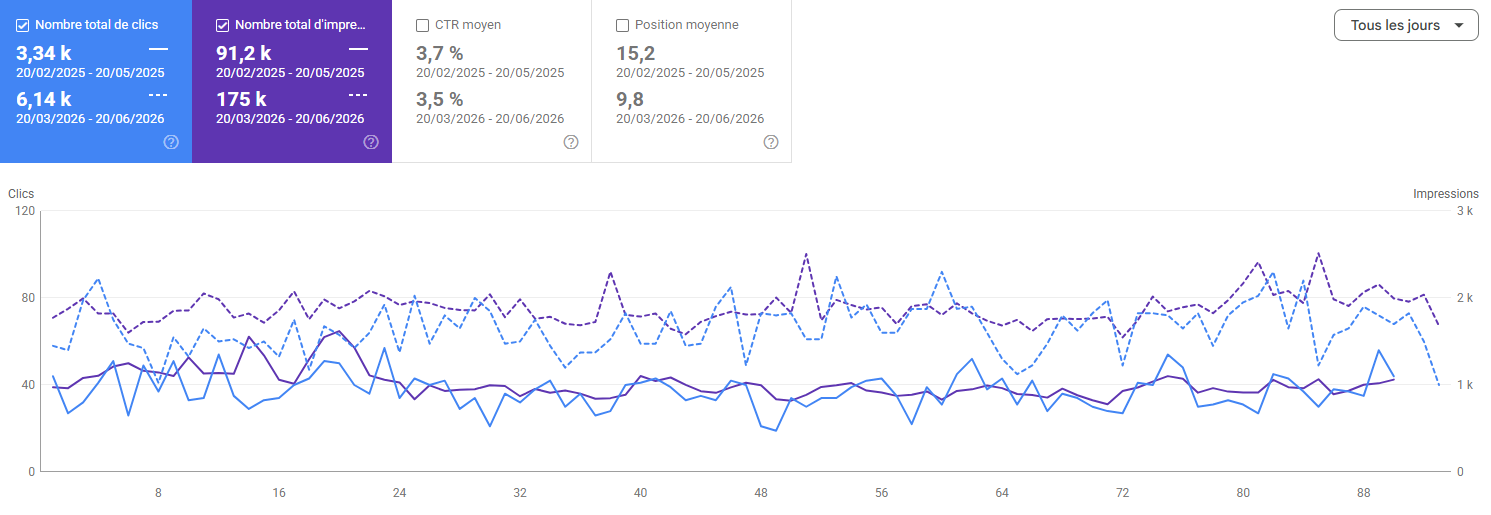Enable the CTR moyen checkbox
The height and width of the screenshot is (515, 1491).
tap(422, 25)
